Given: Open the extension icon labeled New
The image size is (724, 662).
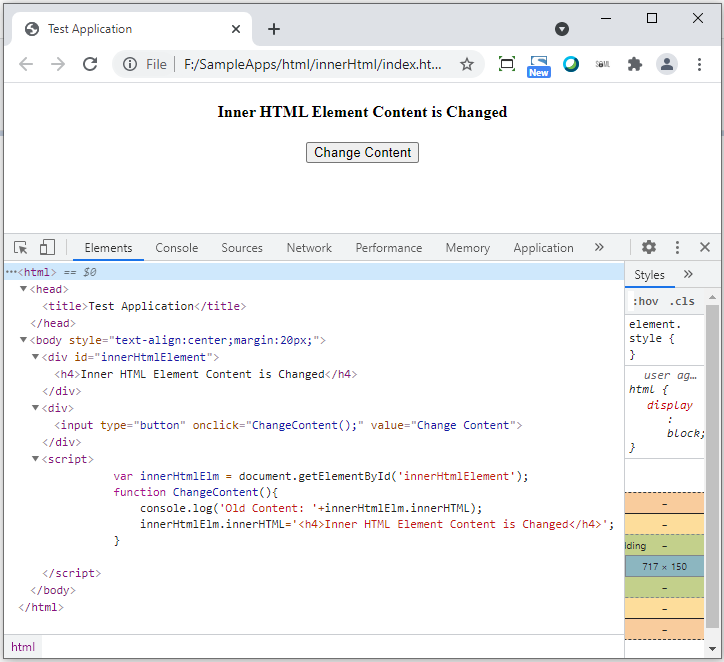Looking at the screenshot, I should click(539, 66).
